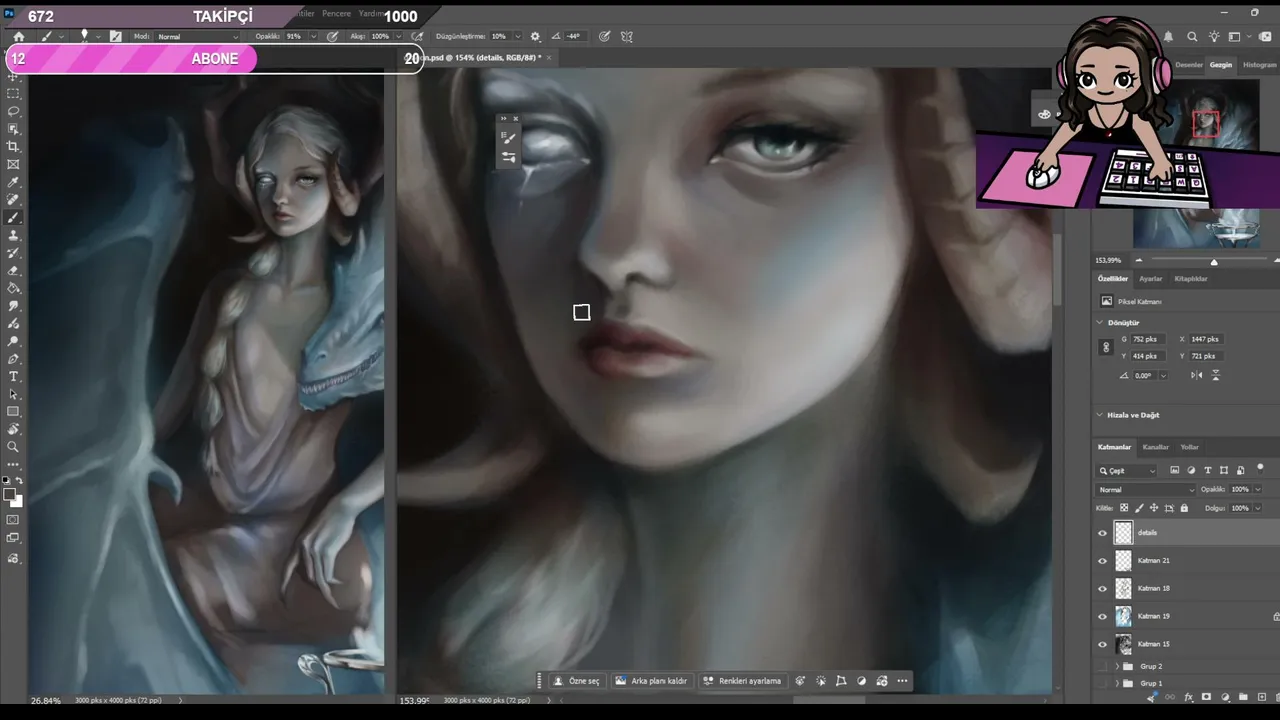Select the Clone Stamp tool
The image size is (1280, 720).
tap(13, 236)
